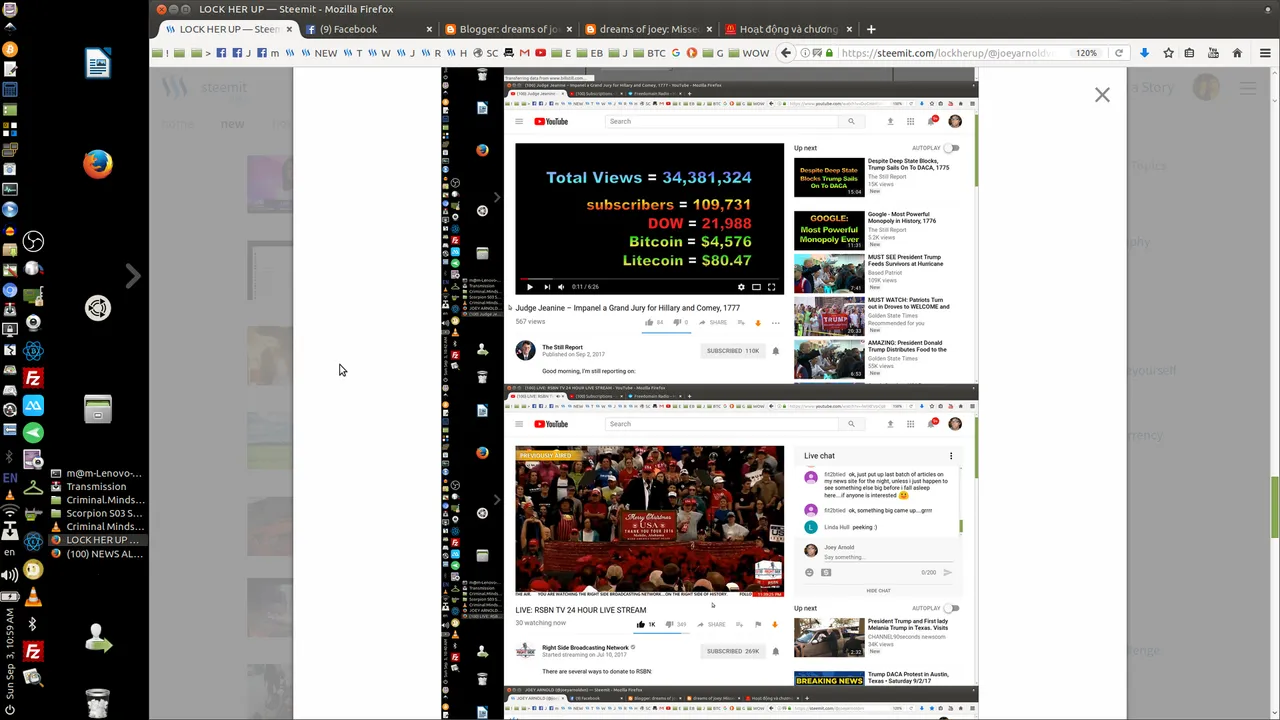This screenshot has height=720, width=1280.
Task: Open the VLC cone icon
Action: click(33, 597)
